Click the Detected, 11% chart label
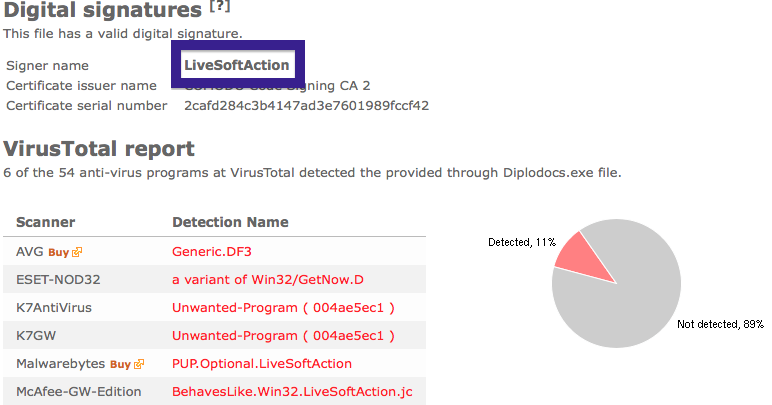The image size is (772, 405). click(x=522, y=242)
